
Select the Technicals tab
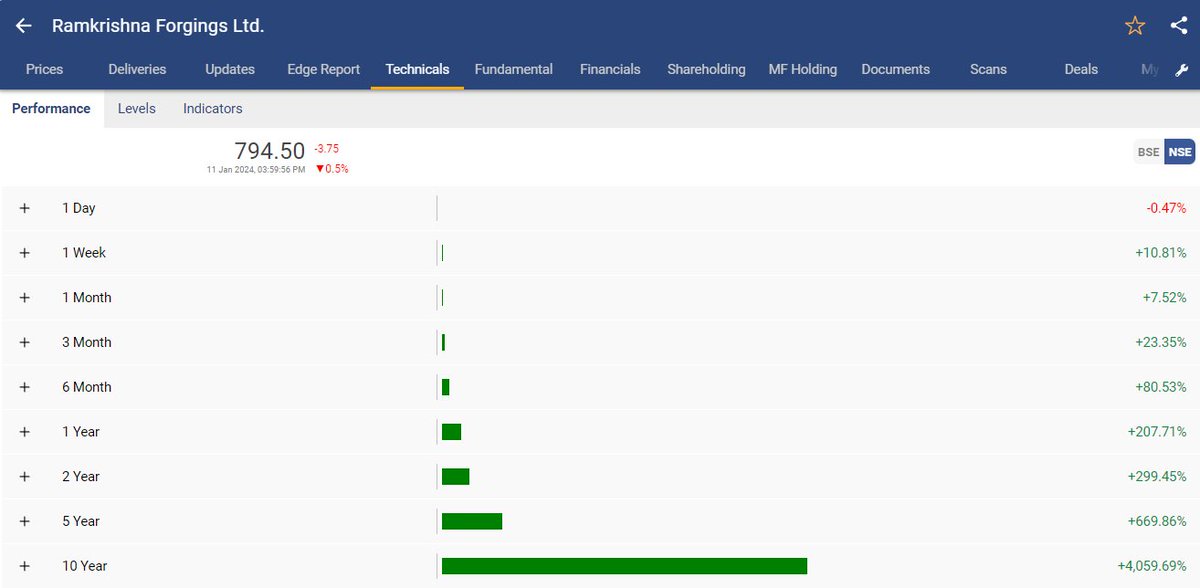417,69
